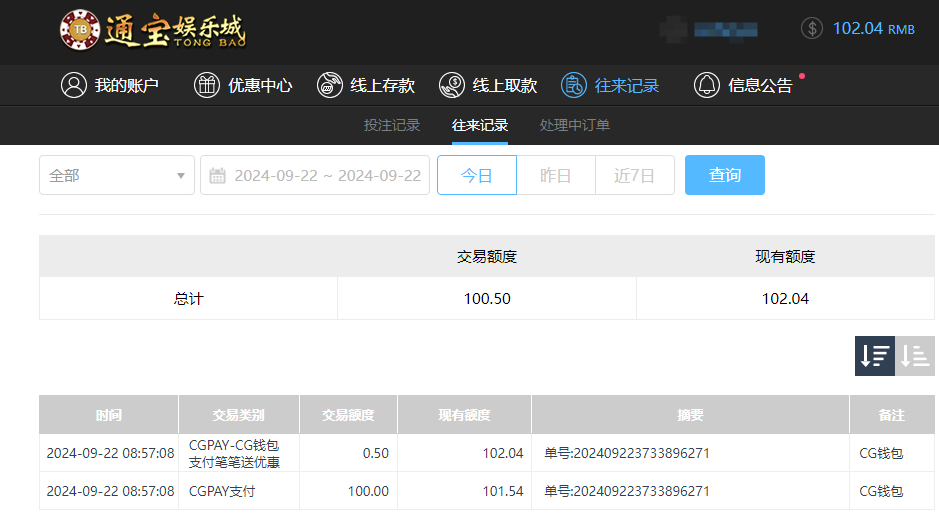Sort records in ascending order

(x=915, y=356)
